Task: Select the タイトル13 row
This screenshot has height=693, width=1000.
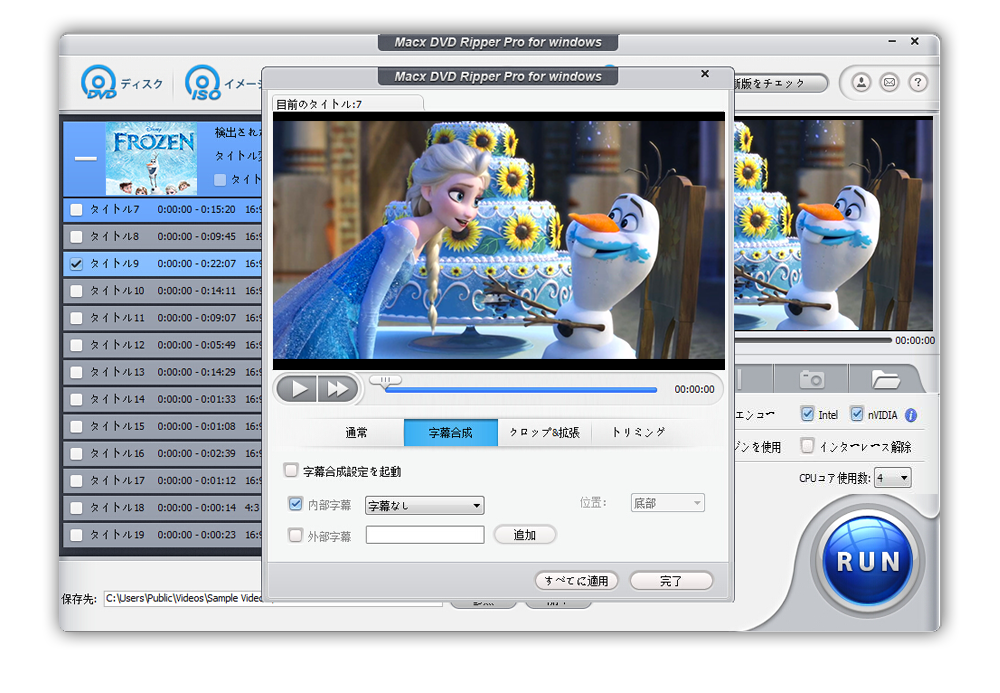Action: tap(163, 372)
